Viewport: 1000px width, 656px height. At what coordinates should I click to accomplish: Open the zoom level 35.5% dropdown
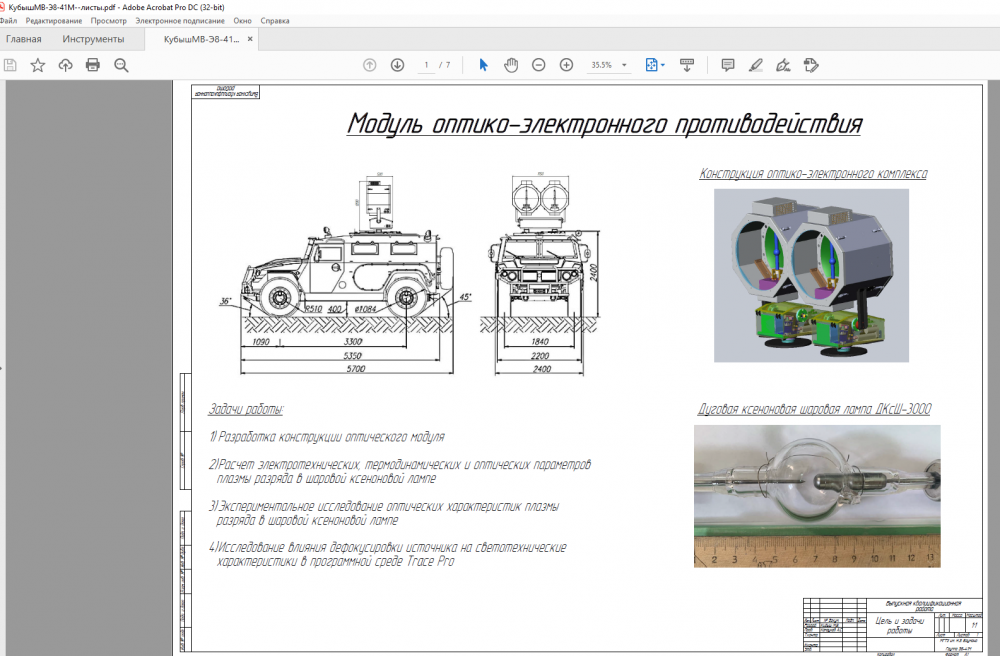click(x=625, y=65)
